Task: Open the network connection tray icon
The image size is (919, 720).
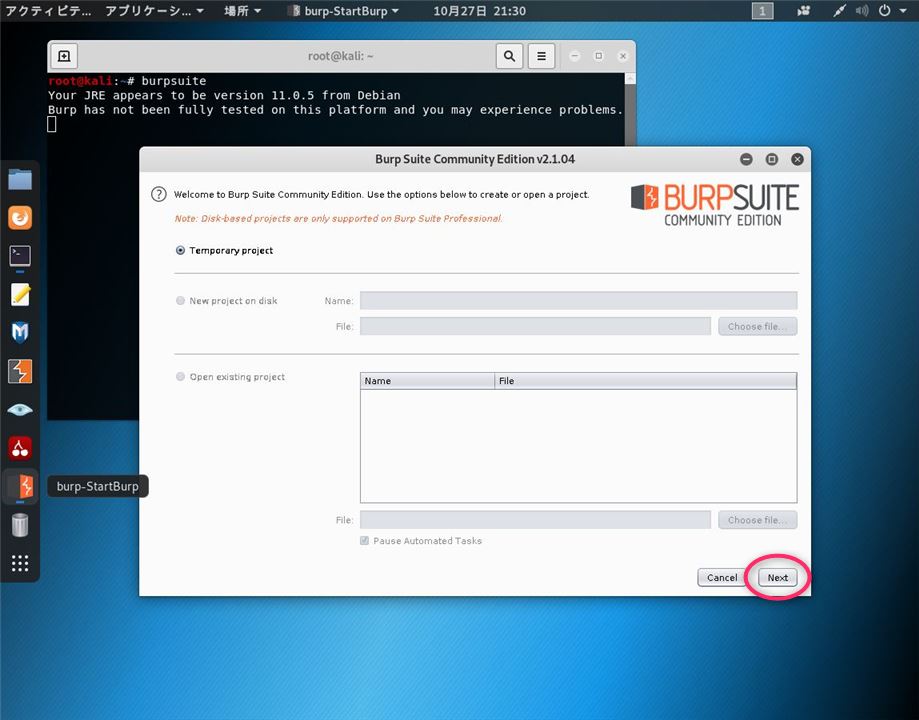Action: click(839, 11)
